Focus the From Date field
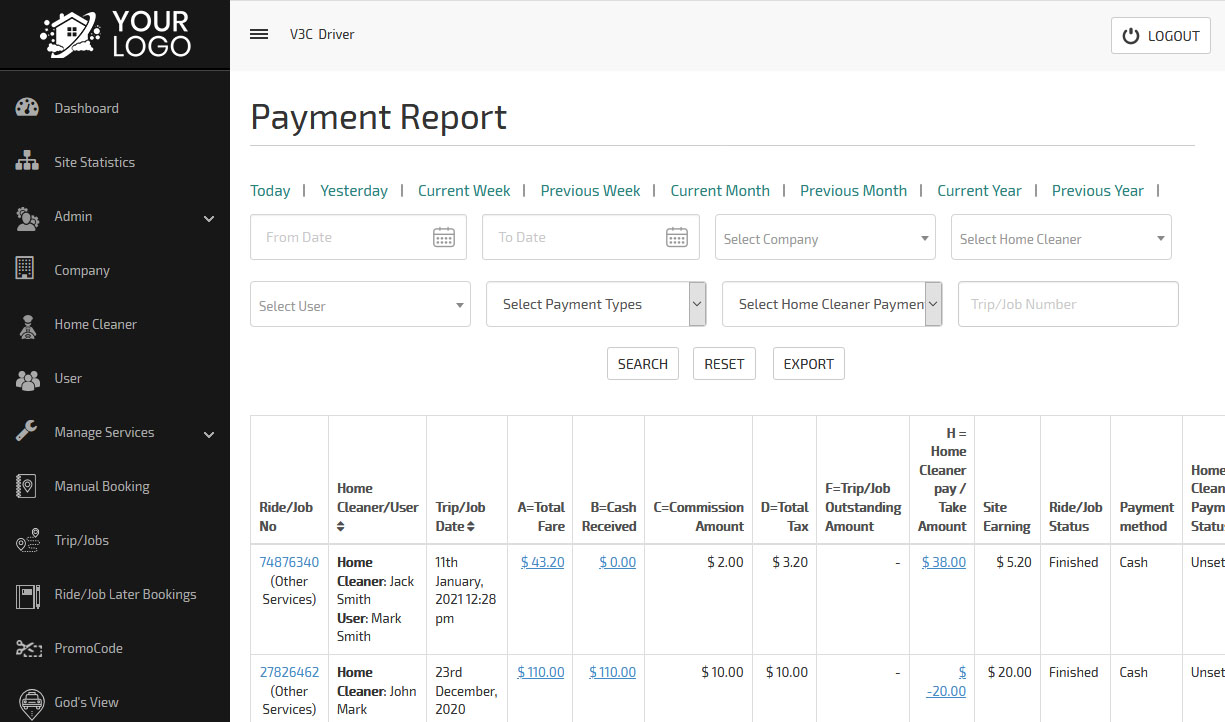The image size is (1225, 722). point(358,237)
